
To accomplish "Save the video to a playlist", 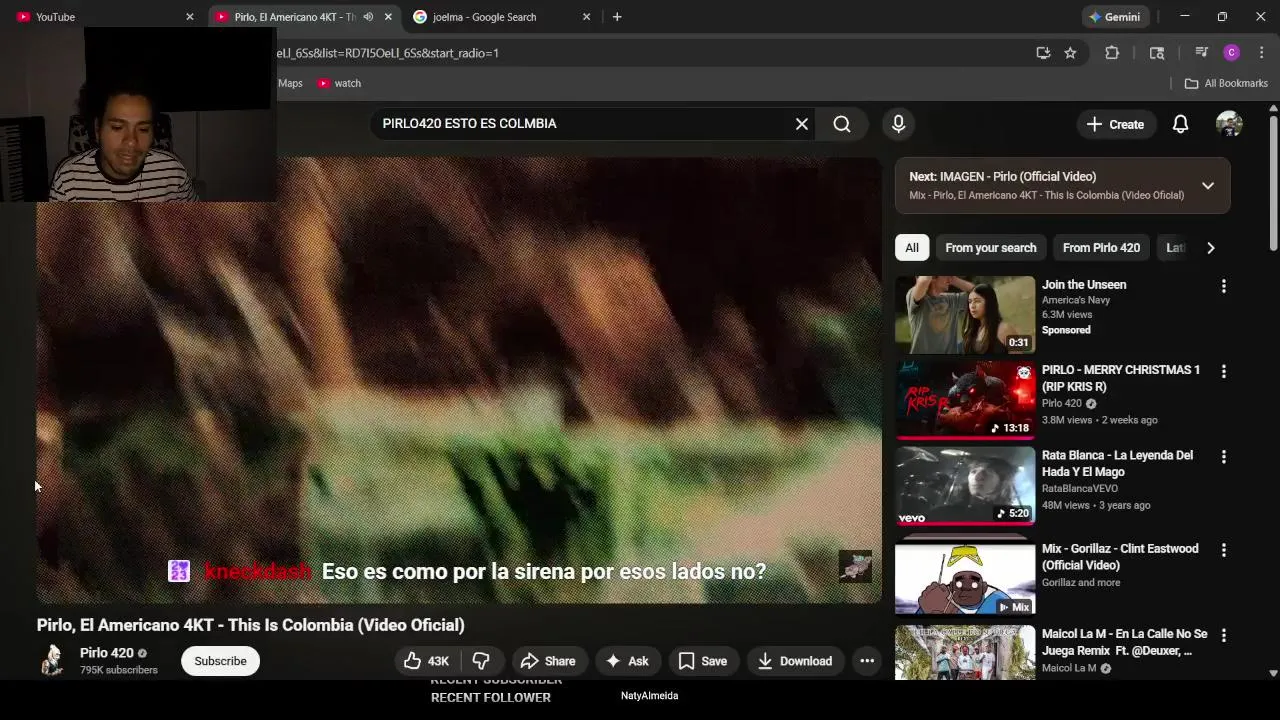I will 703,661.
